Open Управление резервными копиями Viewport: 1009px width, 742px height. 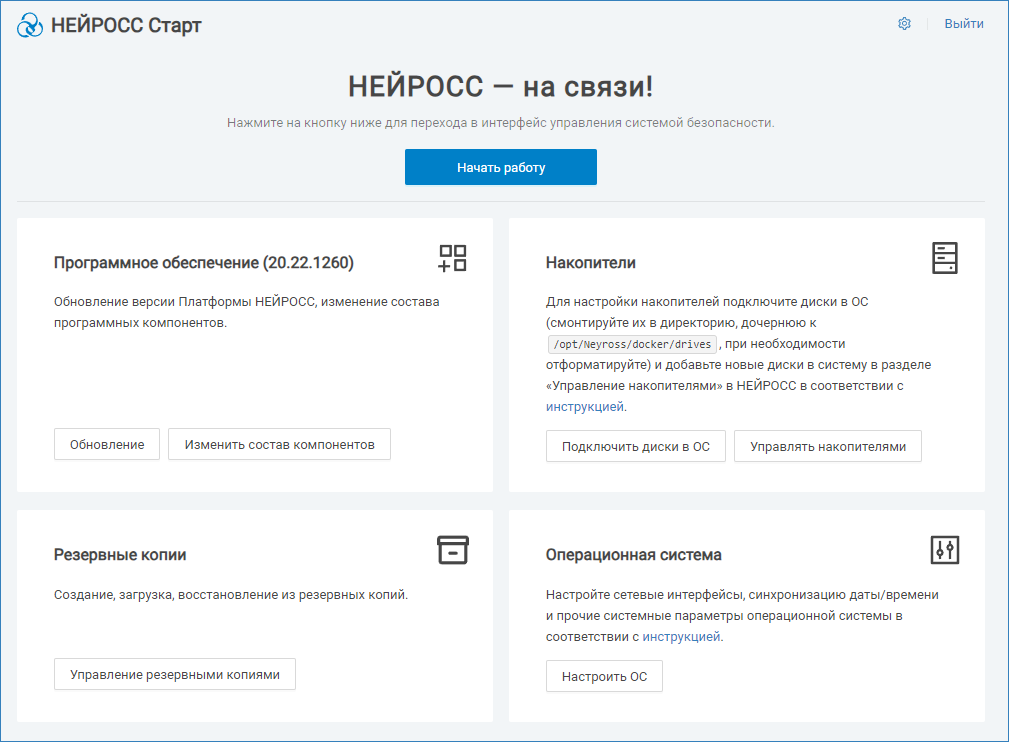tap(175, 675)
